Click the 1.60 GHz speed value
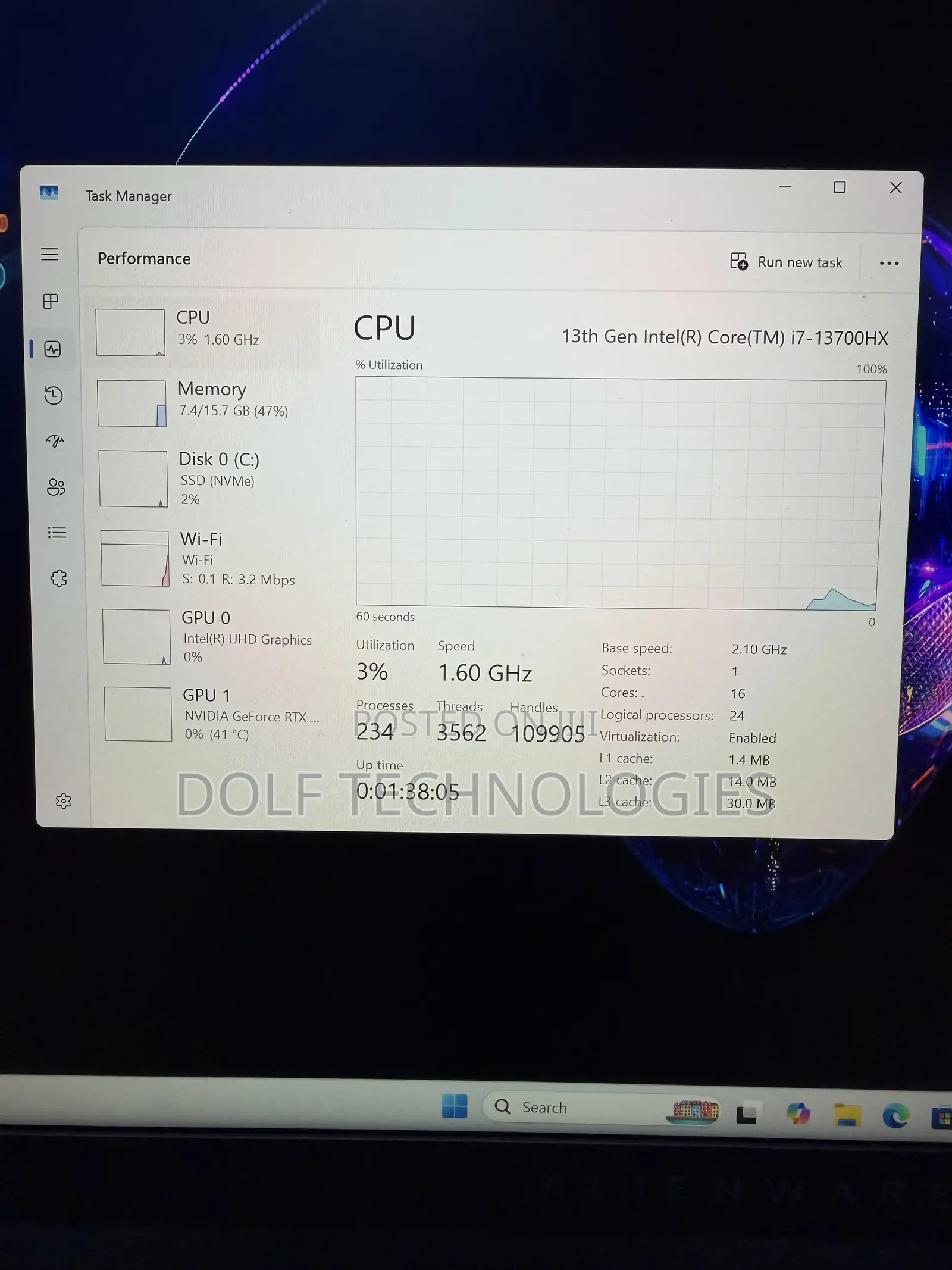This screenshot has height=1270, width=952. pyautogui.click(x=485, y=673)
